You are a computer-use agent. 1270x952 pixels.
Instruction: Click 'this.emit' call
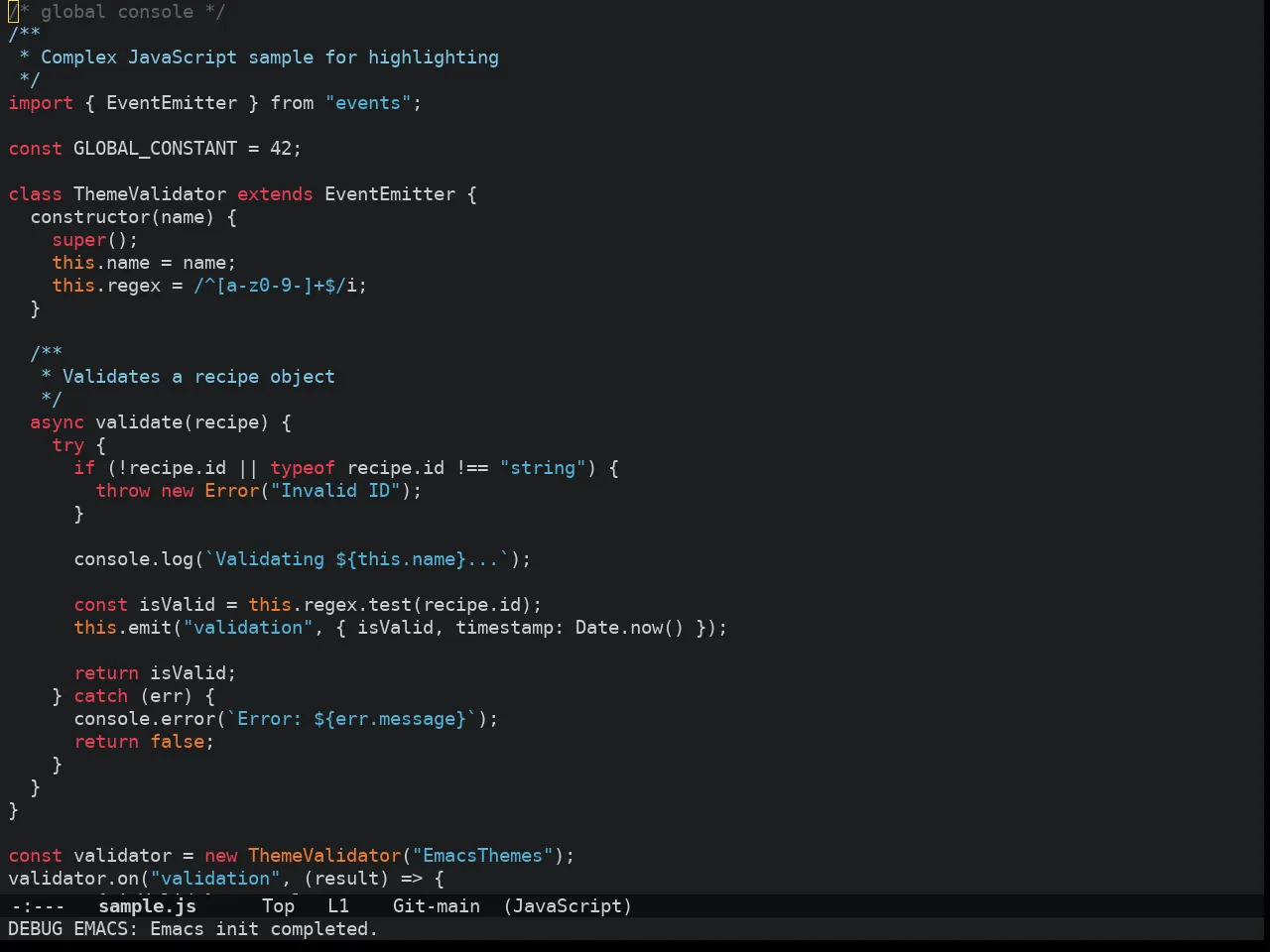[x=123, y=628]
